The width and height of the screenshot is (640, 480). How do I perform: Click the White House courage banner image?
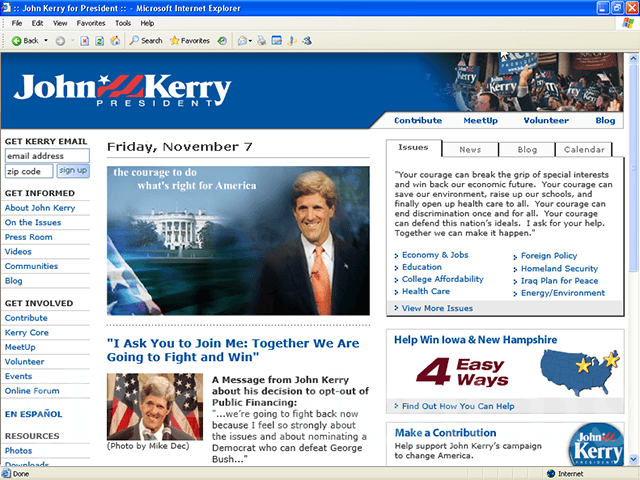coord(238,240)
